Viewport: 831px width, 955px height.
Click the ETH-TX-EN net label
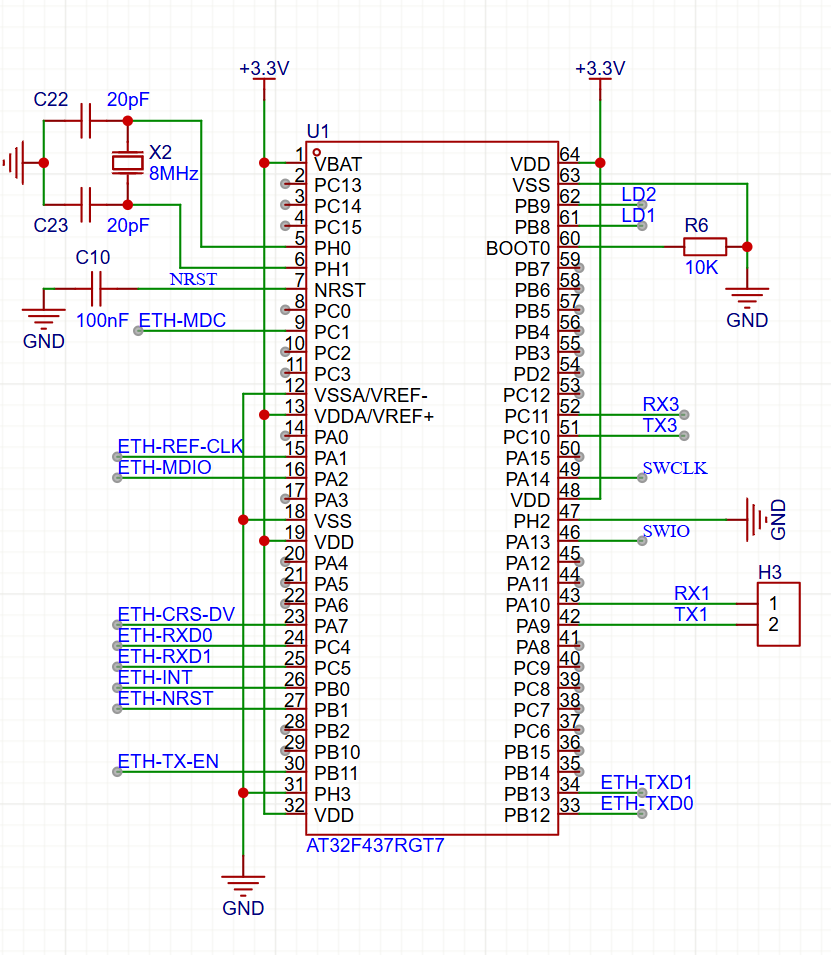pyautogui.click(x=168, y=761)
